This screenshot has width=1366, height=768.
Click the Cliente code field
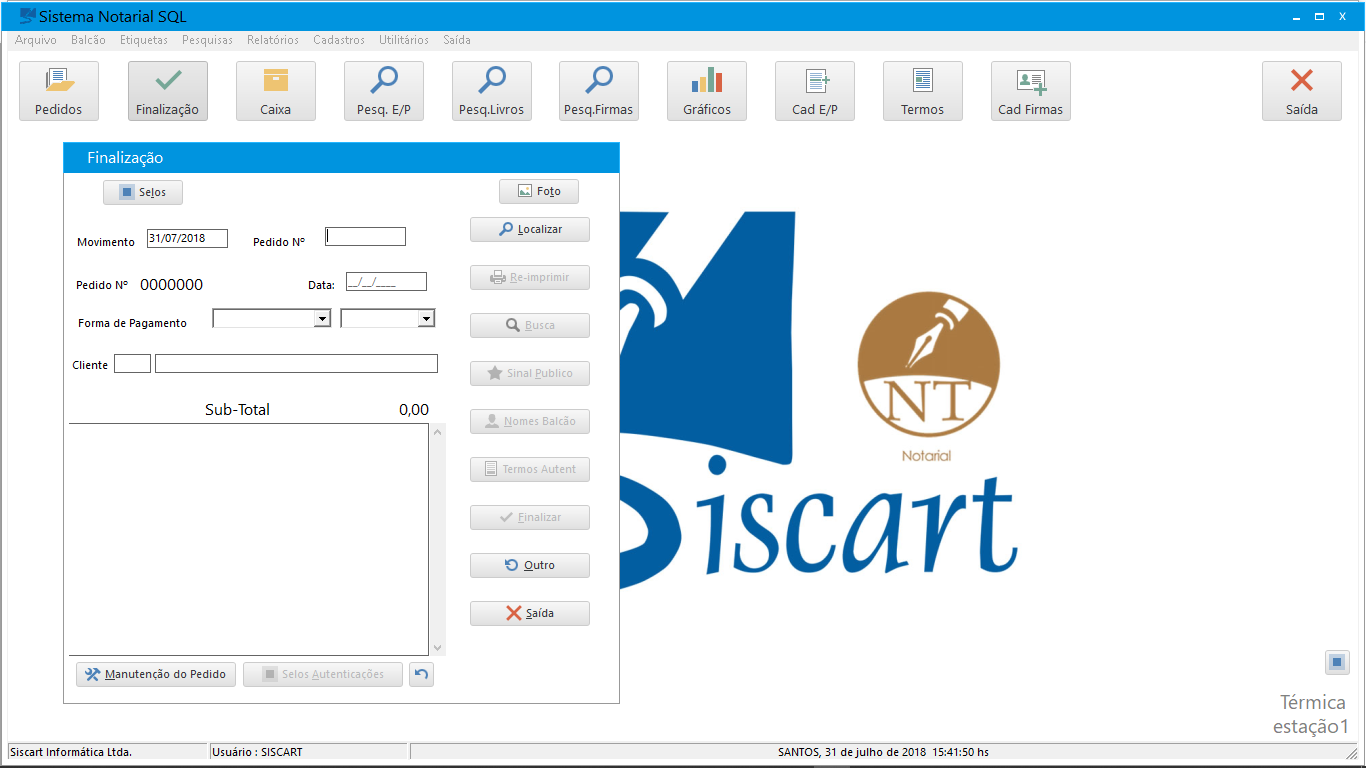132,363
